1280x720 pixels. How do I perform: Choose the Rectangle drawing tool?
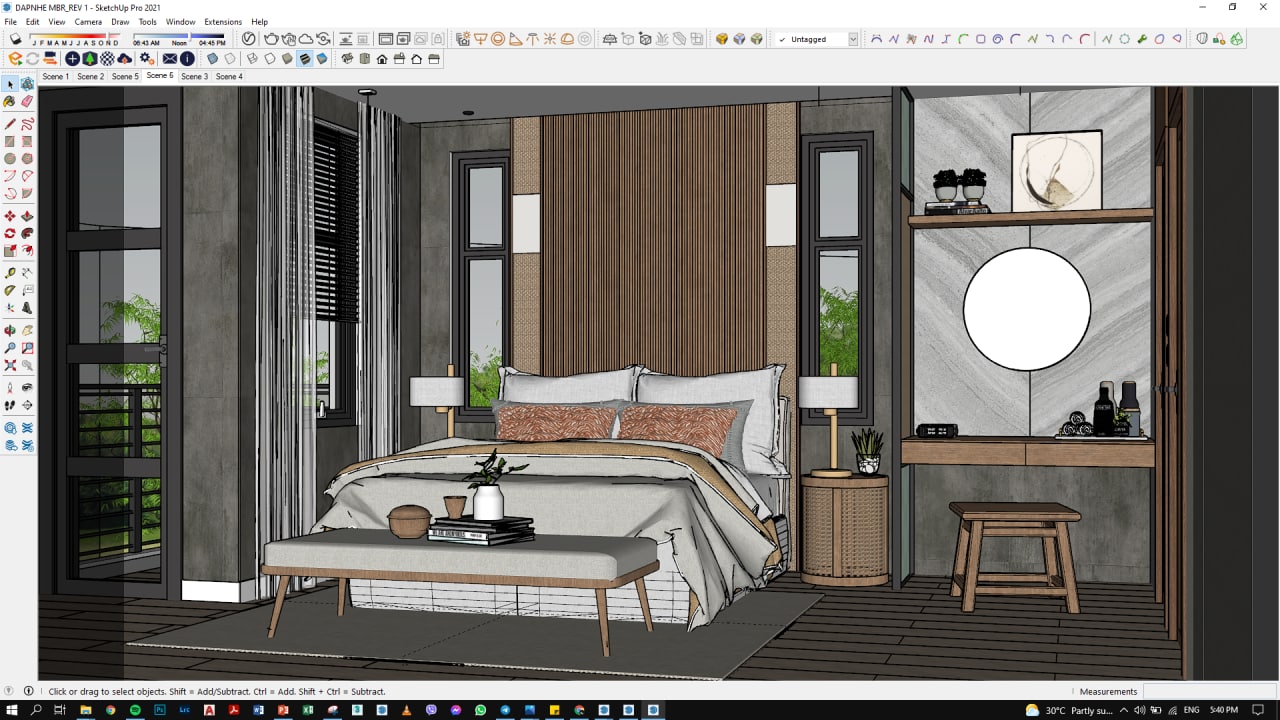click(8, 140)
